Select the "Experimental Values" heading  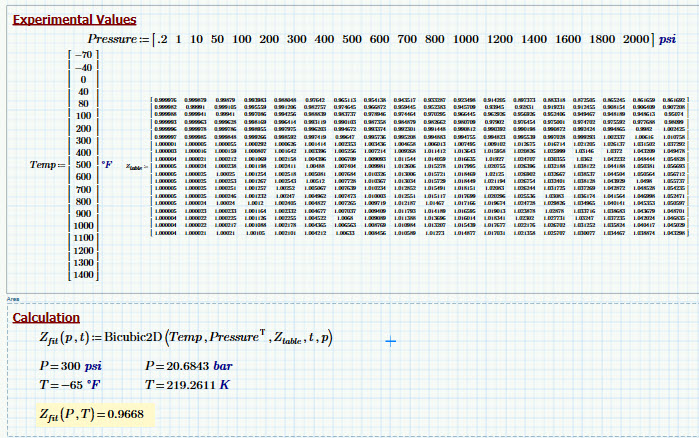[x=74, y=20]
